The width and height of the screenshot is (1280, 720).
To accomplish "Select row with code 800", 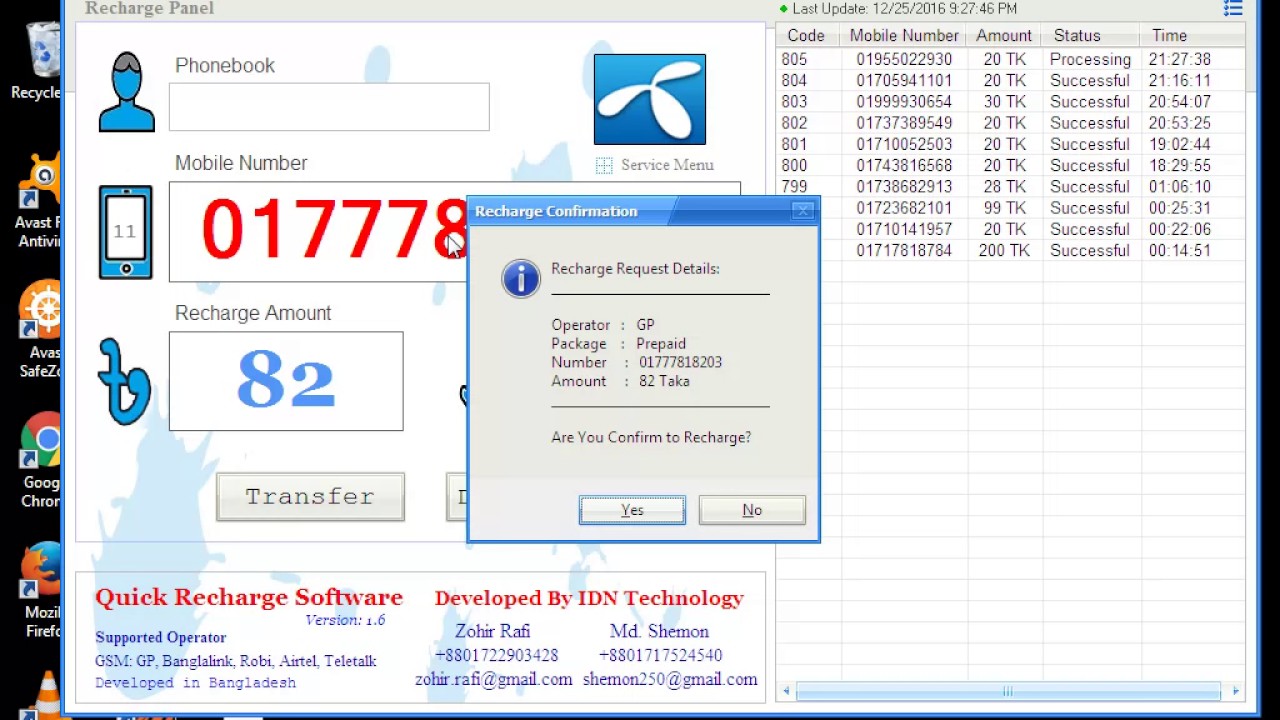I will click(x=1010, y=166).
